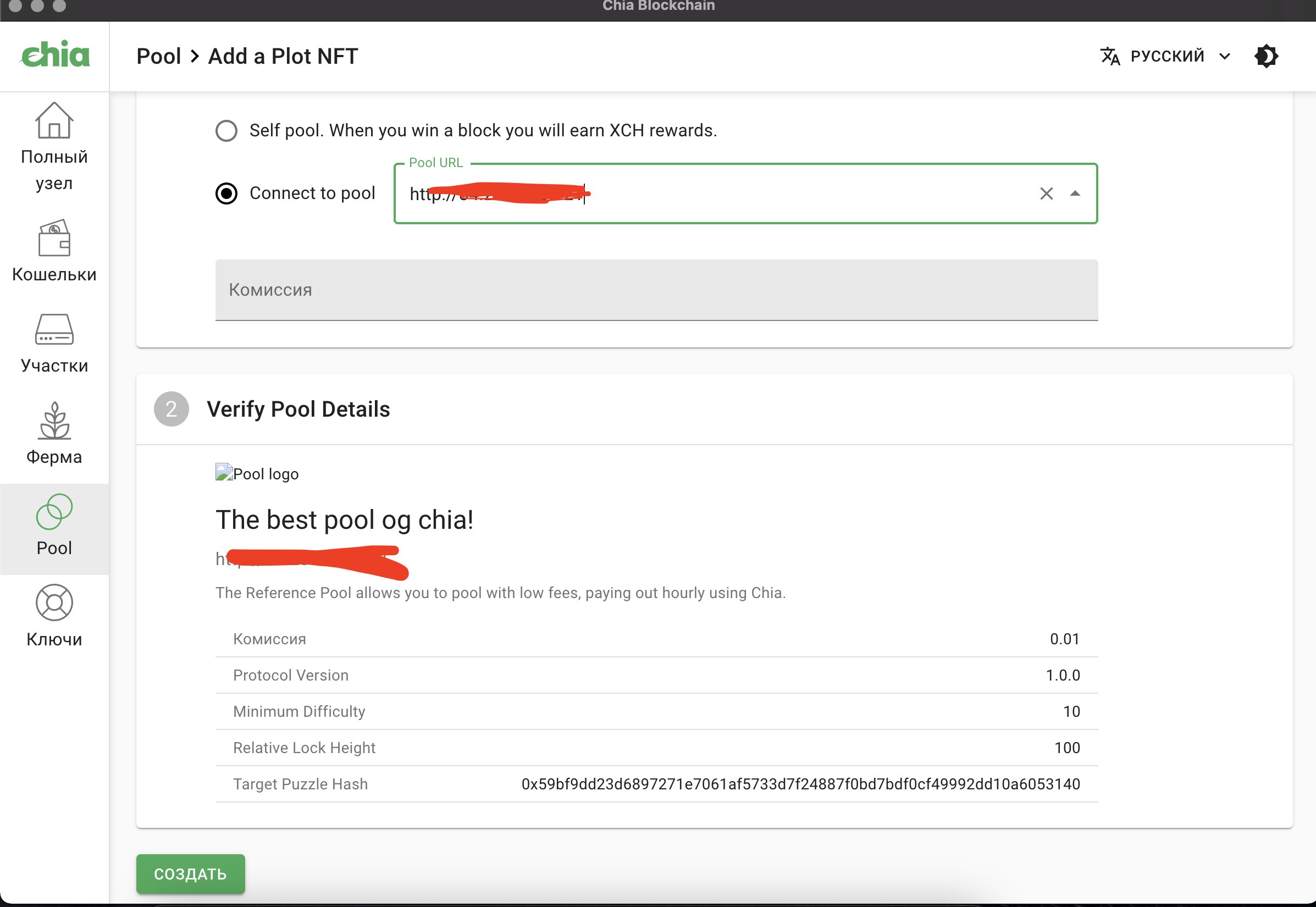Select the Self pool radio option
Image resolution: width=1316 pixels, height=907 pixels.
(226, 131)
